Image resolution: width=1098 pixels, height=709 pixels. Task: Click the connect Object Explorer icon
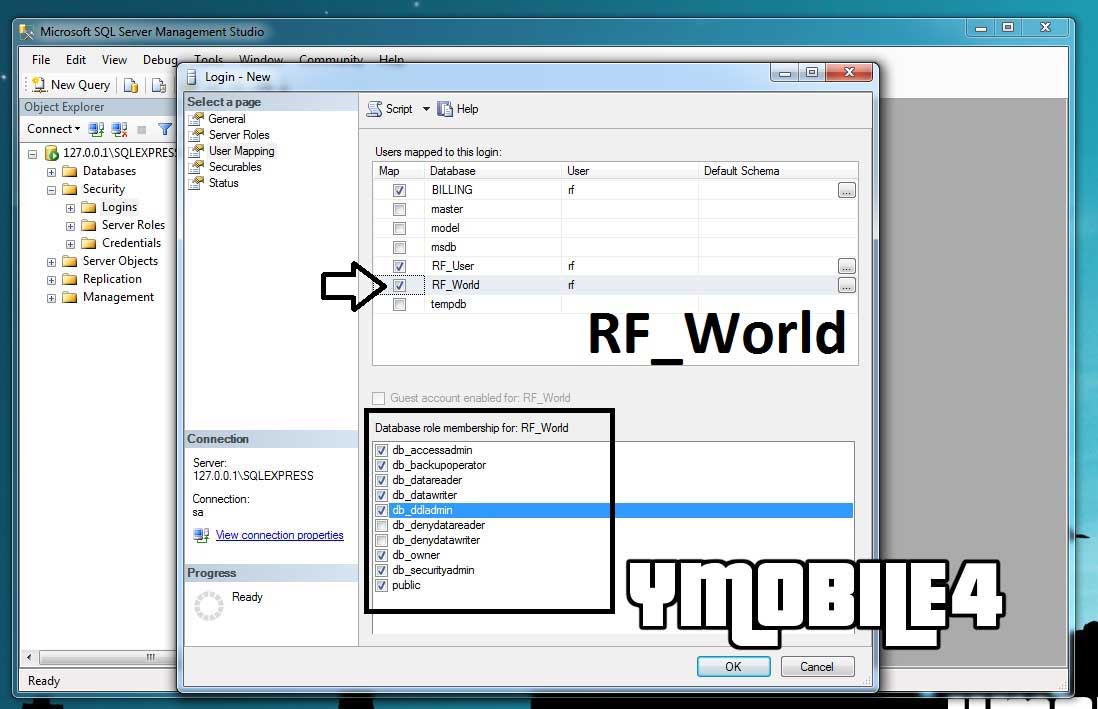coord(96,129)
